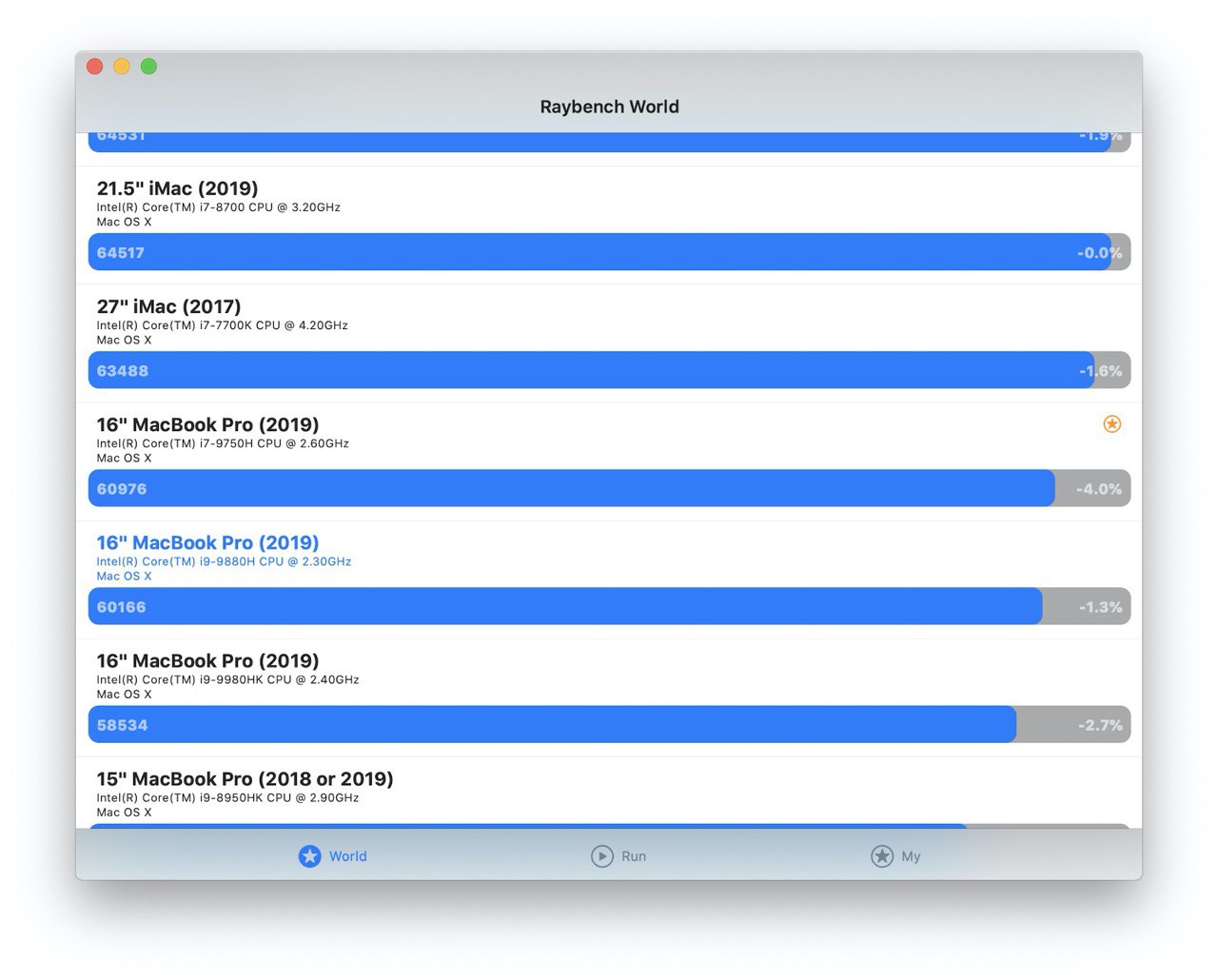
Task: Maximize the window with green button
Action: click(x=148, y=66)
